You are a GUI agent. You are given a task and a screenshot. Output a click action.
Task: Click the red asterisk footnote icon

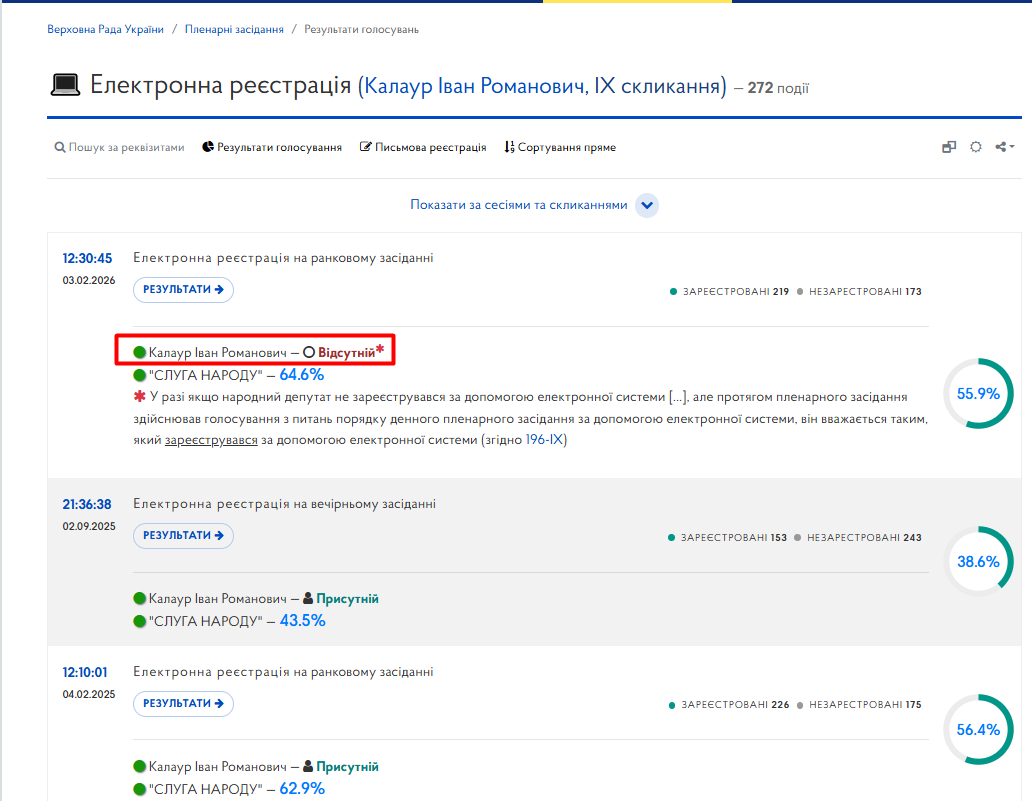[x=140, y=396]
